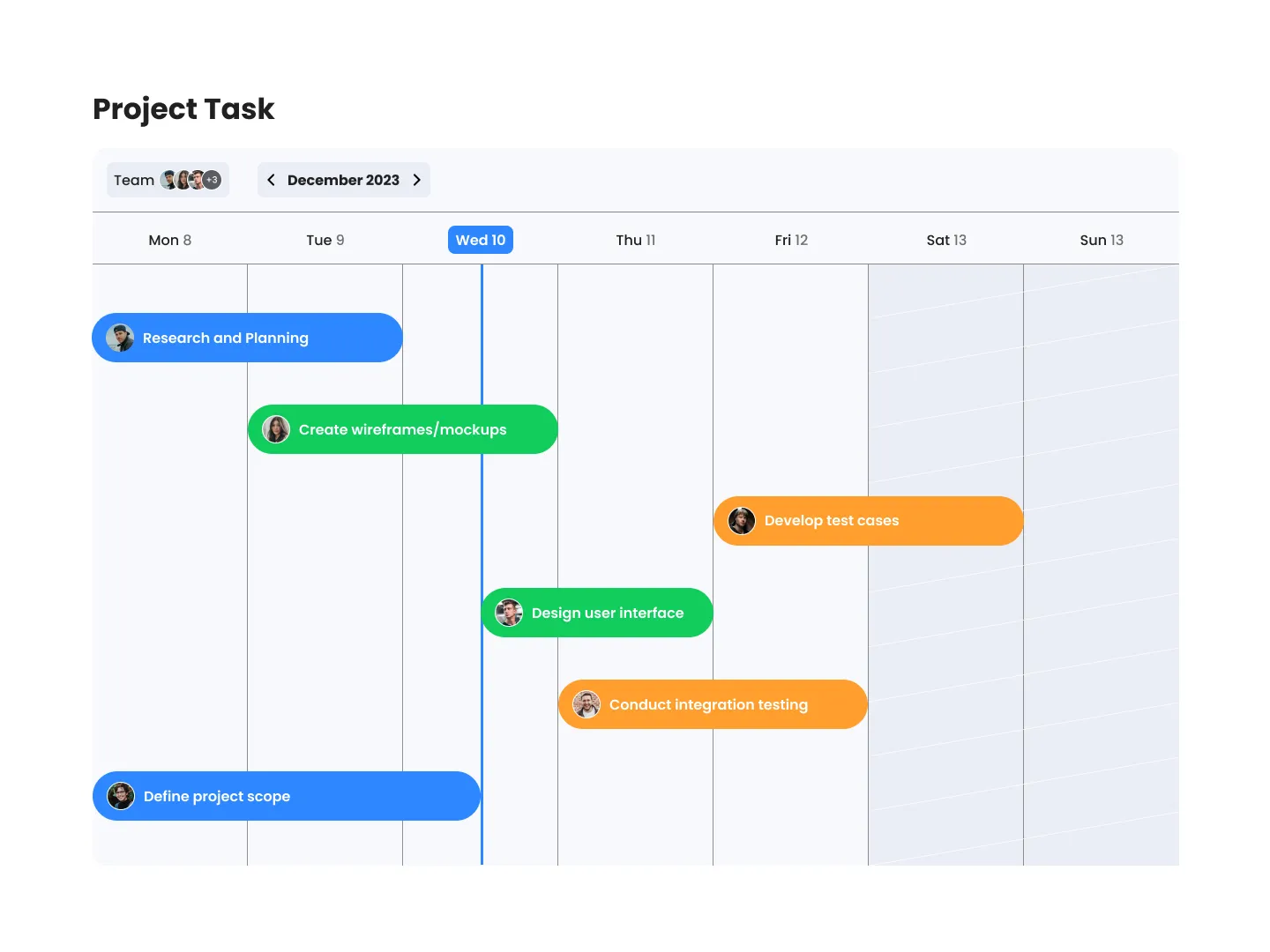The image size is (1270, 952).
Task: Click the avatar on Design user interface task
Action: [509, 613]
